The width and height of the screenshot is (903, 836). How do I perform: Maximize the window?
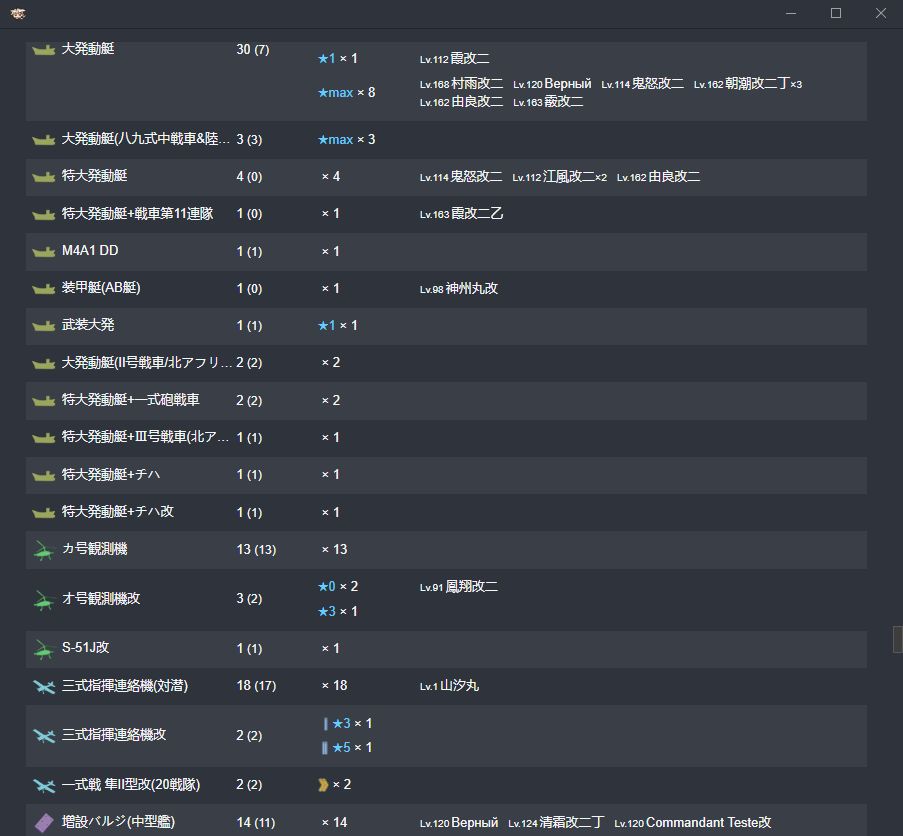point(836,13)
